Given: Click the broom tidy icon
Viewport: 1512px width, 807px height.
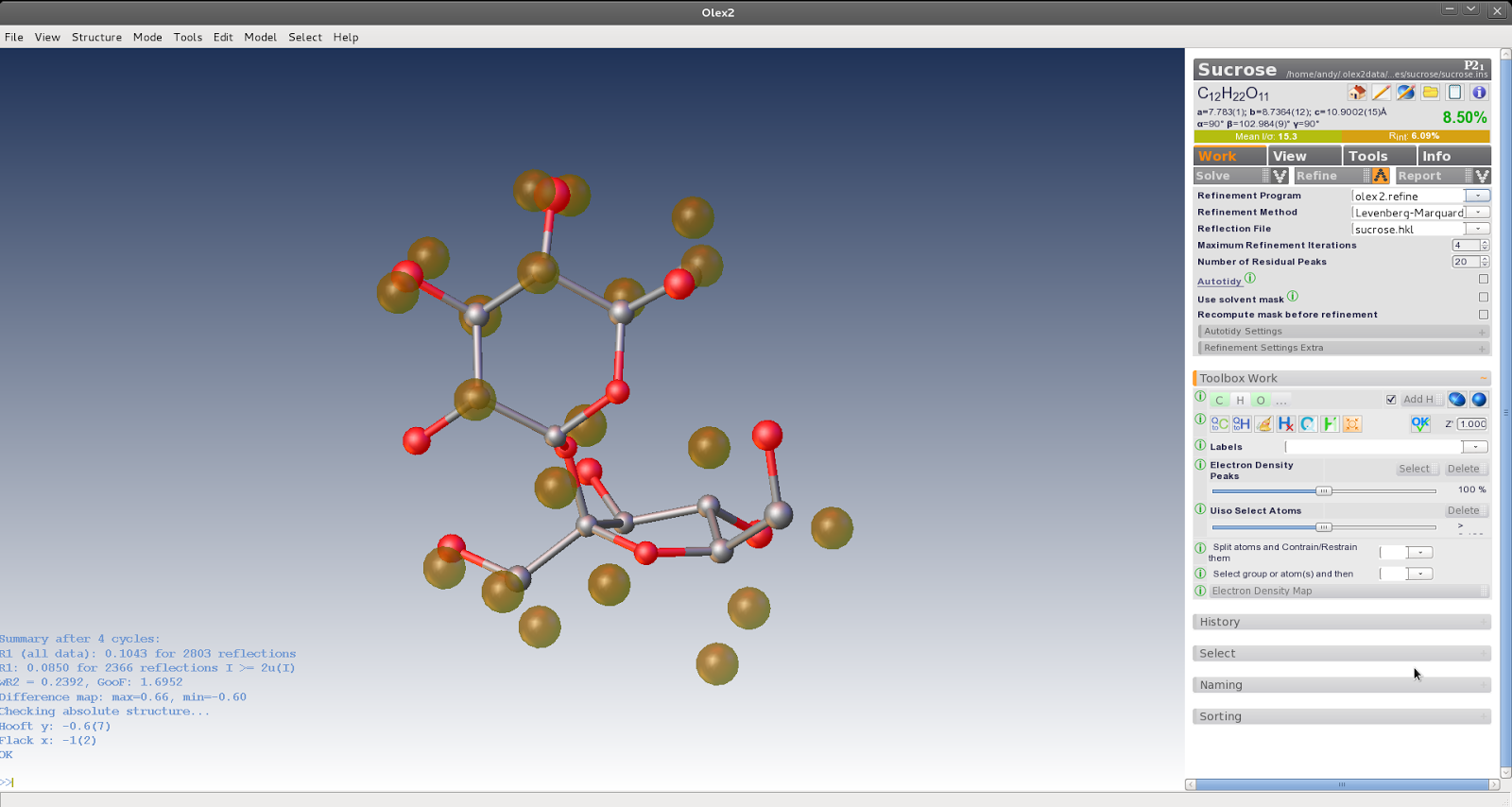Looking at the screenshot, I should [x=1263, y=424].
